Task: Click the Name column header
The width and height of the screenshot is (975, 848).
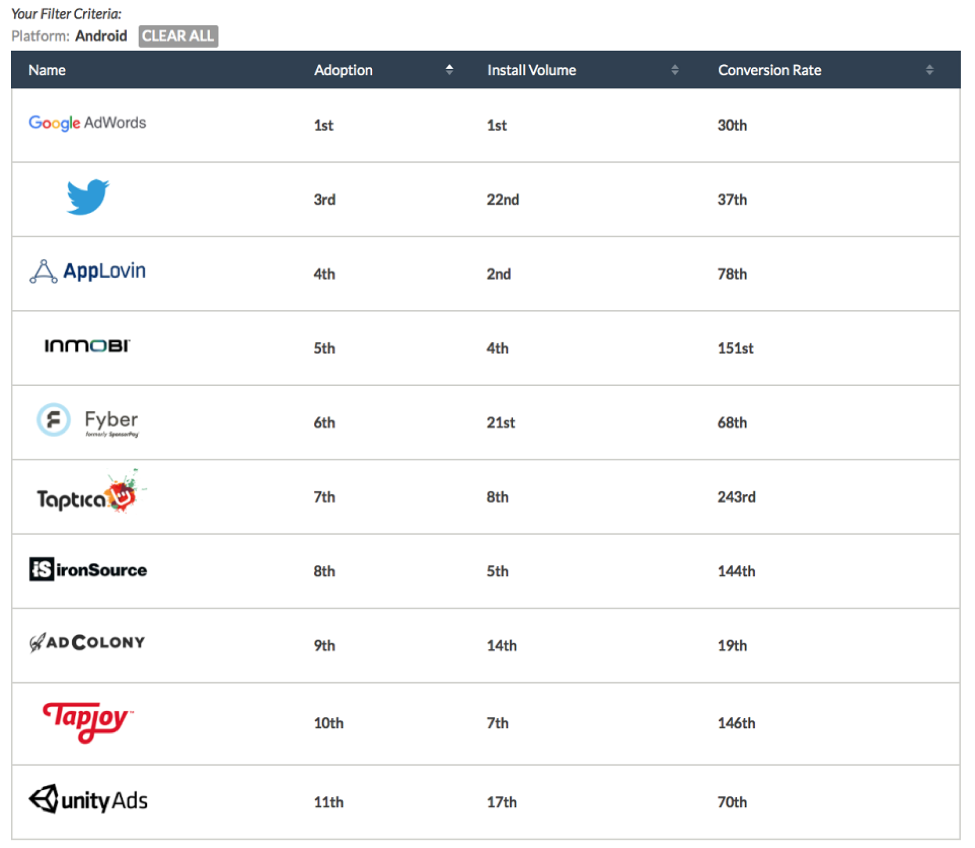Action: click(x=47, y=70)
